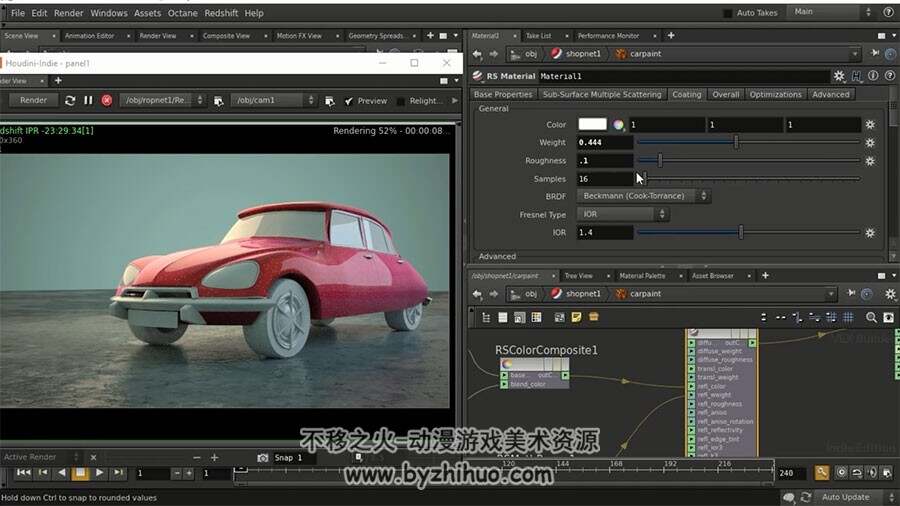Adjust the Roughness slider
Viewport: 900px width, 506px height.
click(x=748, y=161)
